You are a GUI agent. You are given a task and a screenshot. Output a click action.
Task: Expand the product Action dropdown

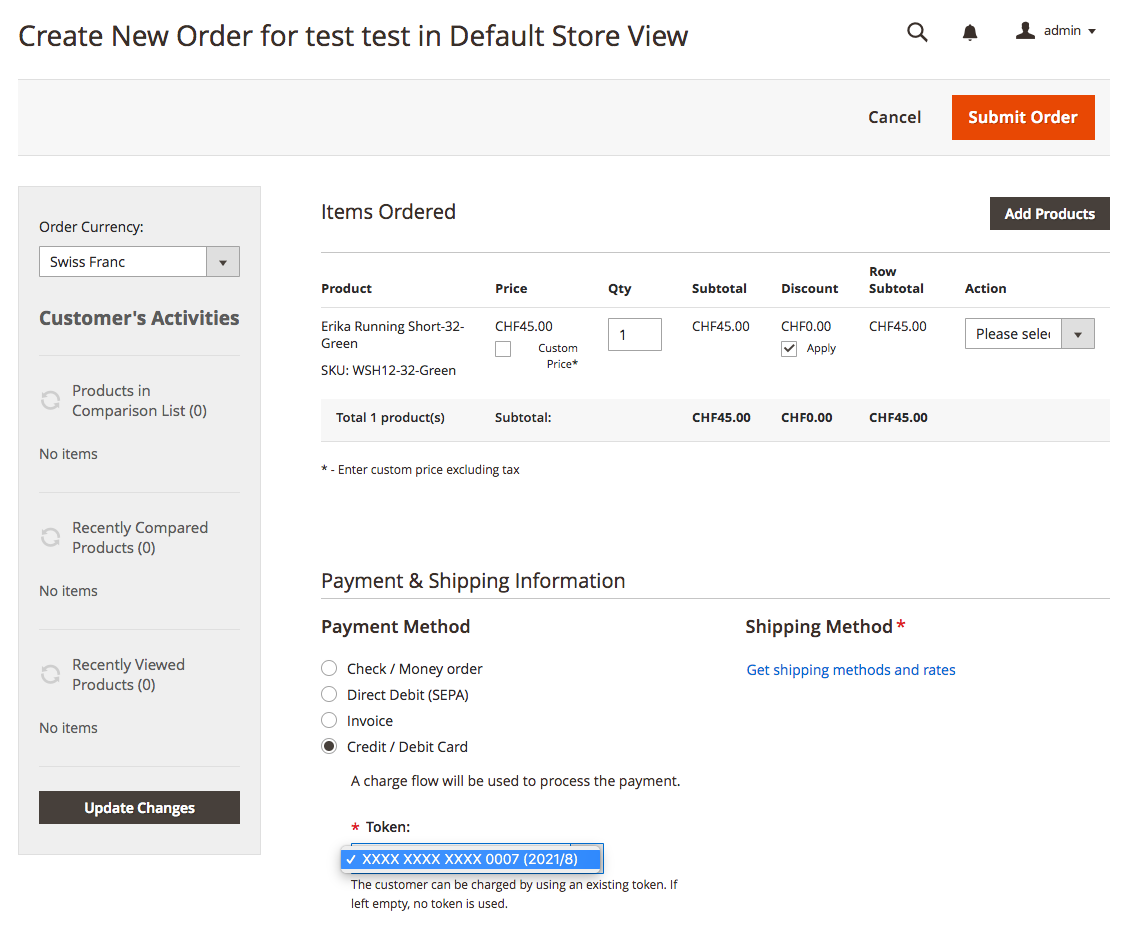[x=1029, y=334]
